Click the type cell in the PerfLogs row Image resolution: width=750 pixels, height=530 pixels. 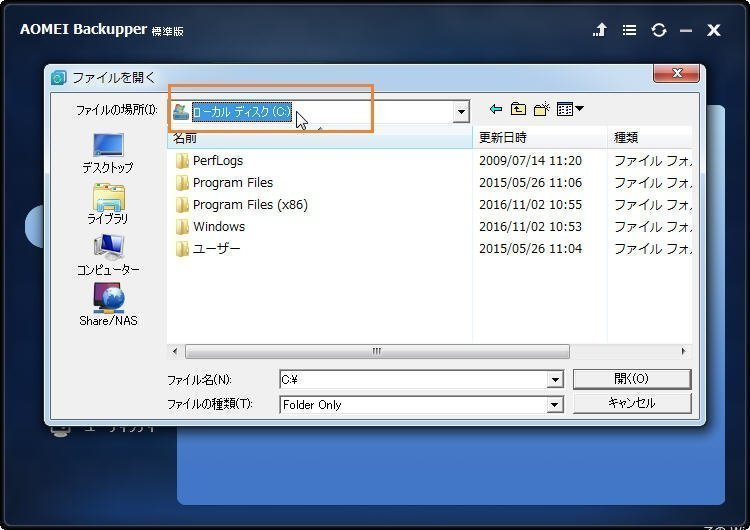pos(653,161)
